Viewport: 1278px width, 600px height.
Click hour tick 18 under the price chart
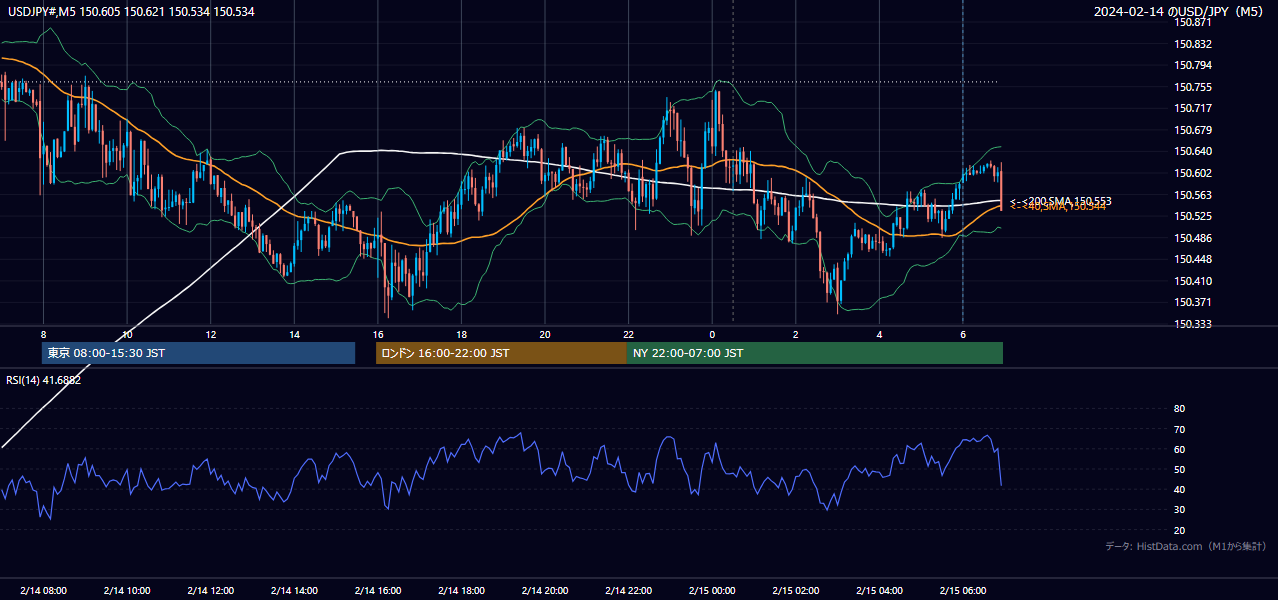pos(461,334)
